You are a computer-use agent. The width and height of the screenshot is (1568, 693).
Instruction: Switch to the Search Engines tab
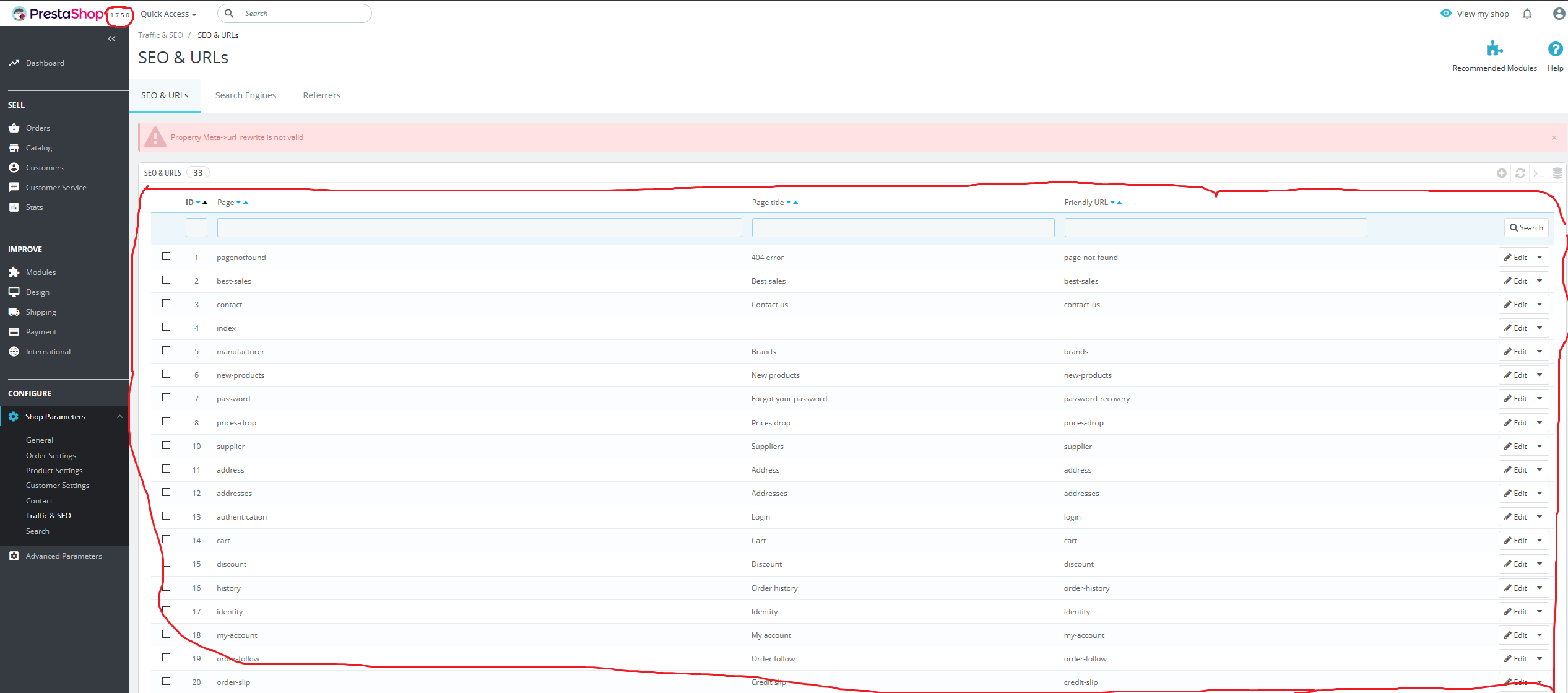click(246, 95)
